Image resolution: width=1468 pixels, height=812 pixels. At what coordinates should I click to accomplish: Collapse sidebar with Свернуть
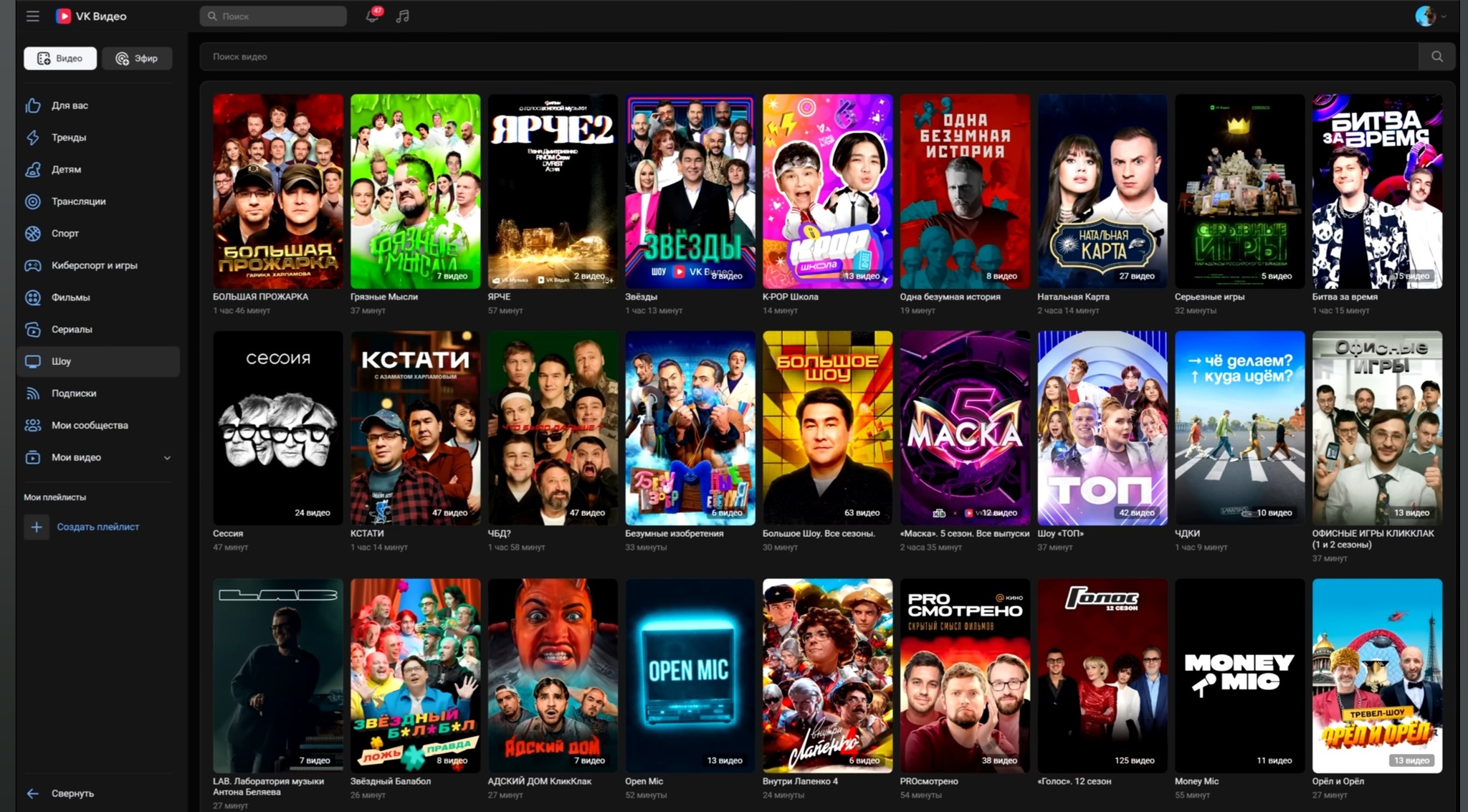pyautogui.click(x=72, y=793)
